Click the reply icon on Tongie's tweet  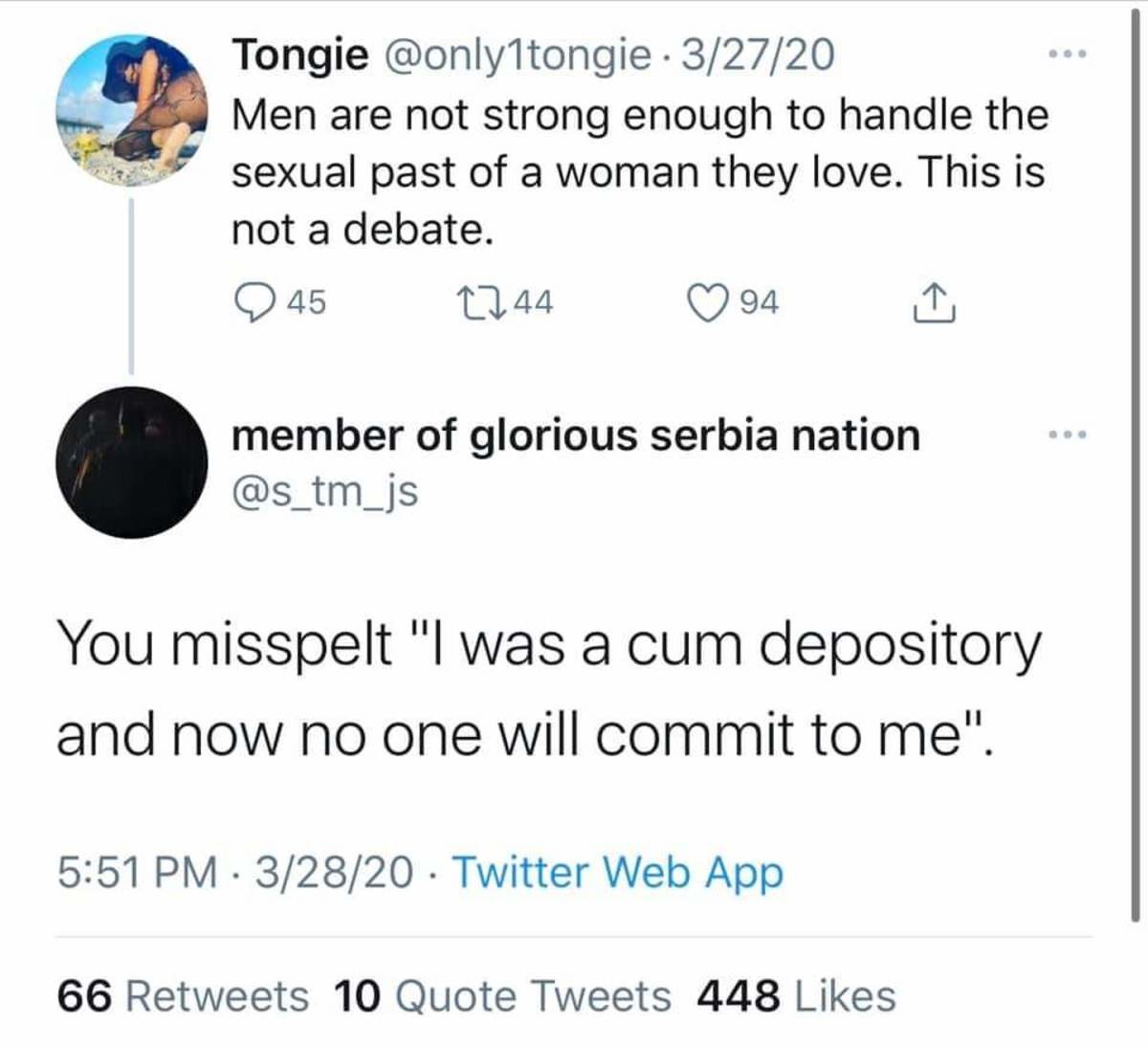click(252, 302)
